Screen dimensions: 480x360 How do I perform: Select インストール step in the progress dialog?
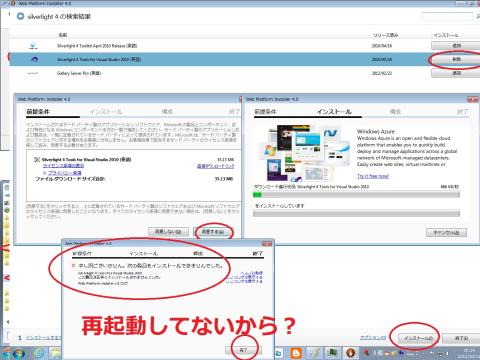[x=334, y=112]
